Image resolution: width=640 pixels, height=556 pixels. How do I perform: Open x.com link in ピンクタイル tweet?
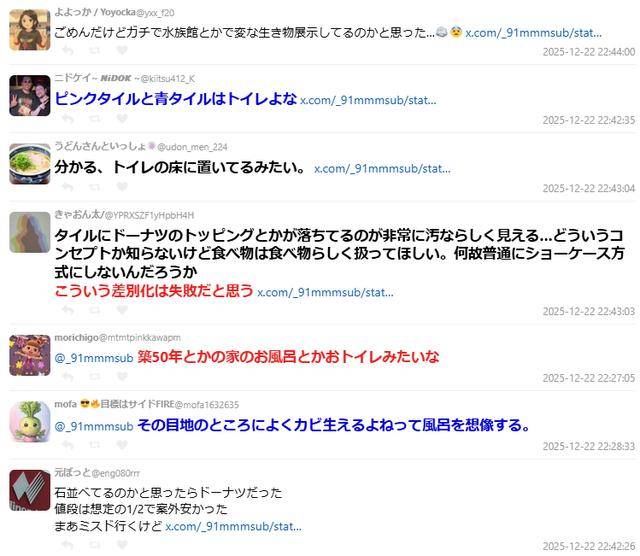pos(368,100)
